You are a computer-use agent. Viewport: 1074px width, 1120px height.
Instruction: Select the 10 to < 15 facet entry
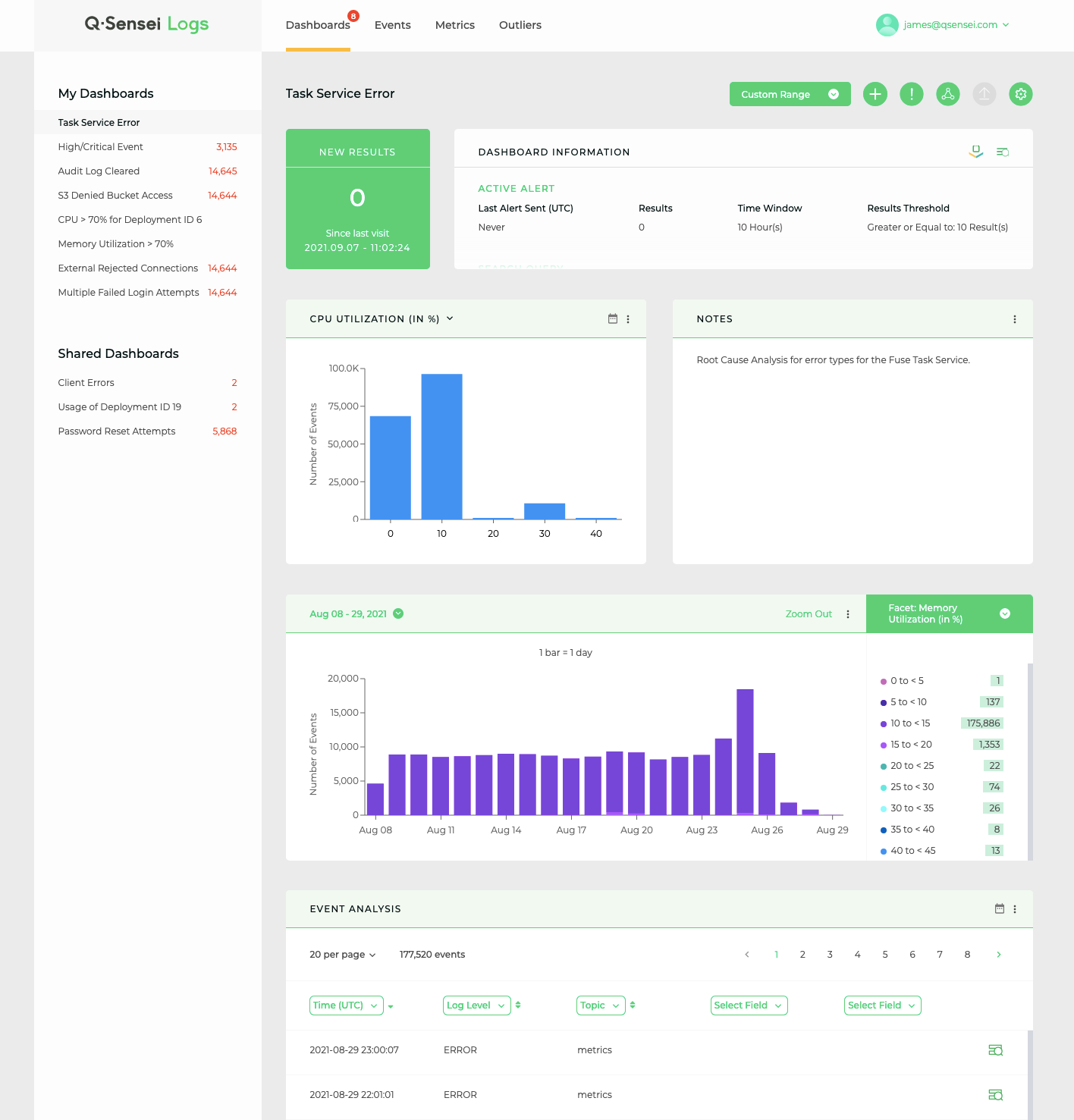pyautogui.click(x=941, y=723)
